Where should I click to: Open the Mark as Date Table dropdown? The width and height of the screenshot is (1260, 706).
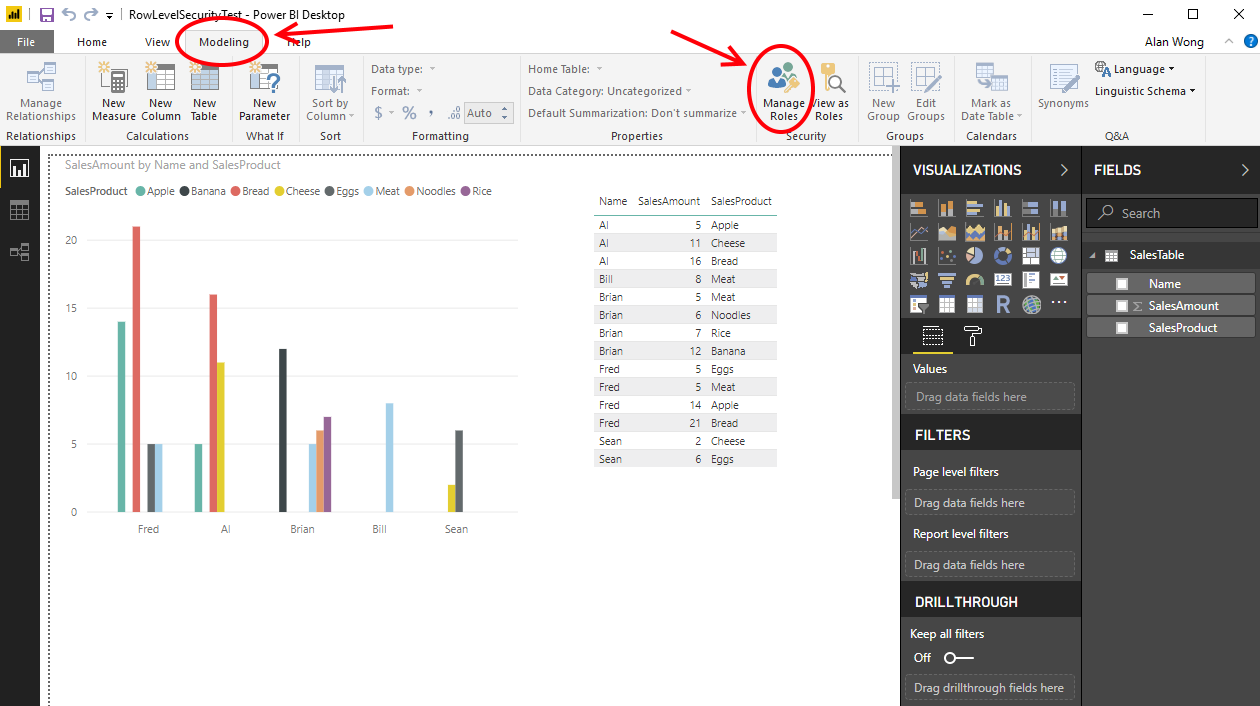pyautogui.click(x=990, y=91)
